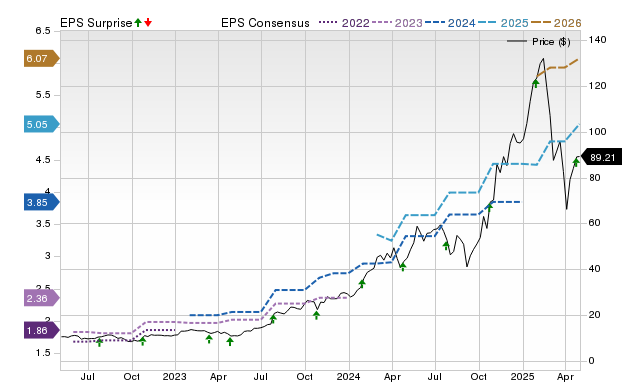The image size is (640, 382).
Task: Click the latest surprise arrow beside 89.21
Action: (576, 162)
